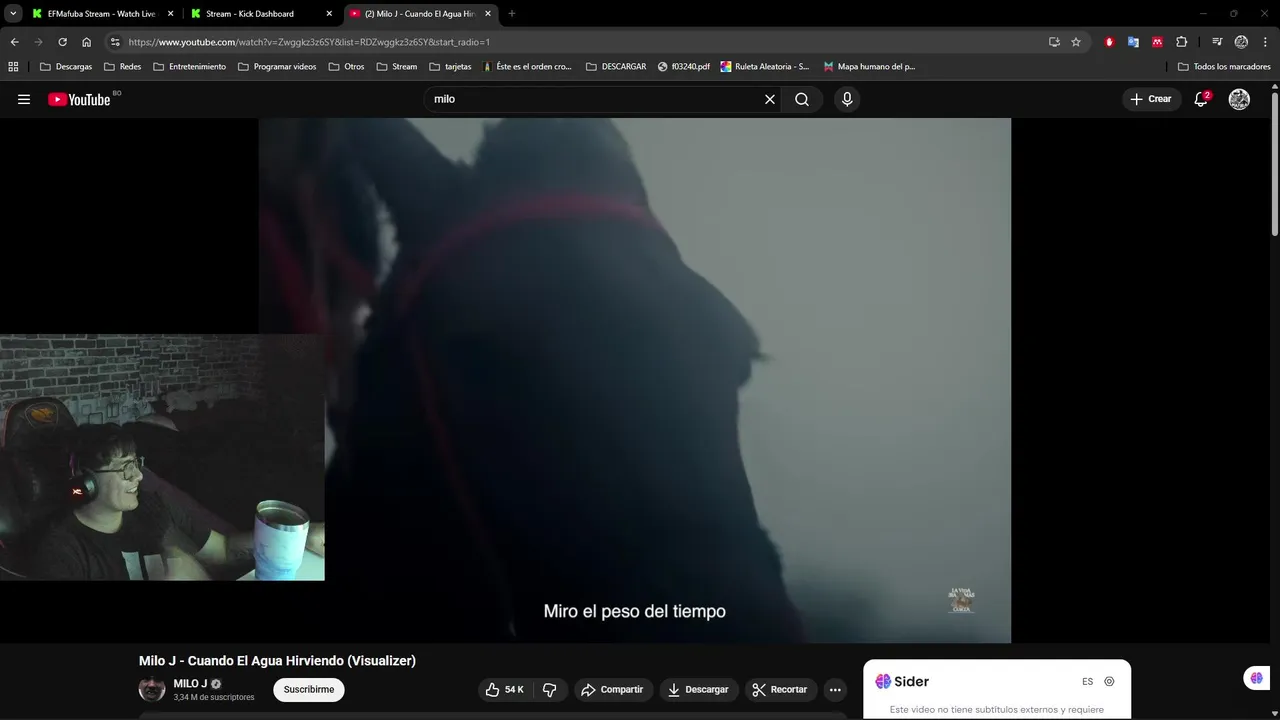
Task: Open the tarjetas bookmark folder
Action: point(450,67)
